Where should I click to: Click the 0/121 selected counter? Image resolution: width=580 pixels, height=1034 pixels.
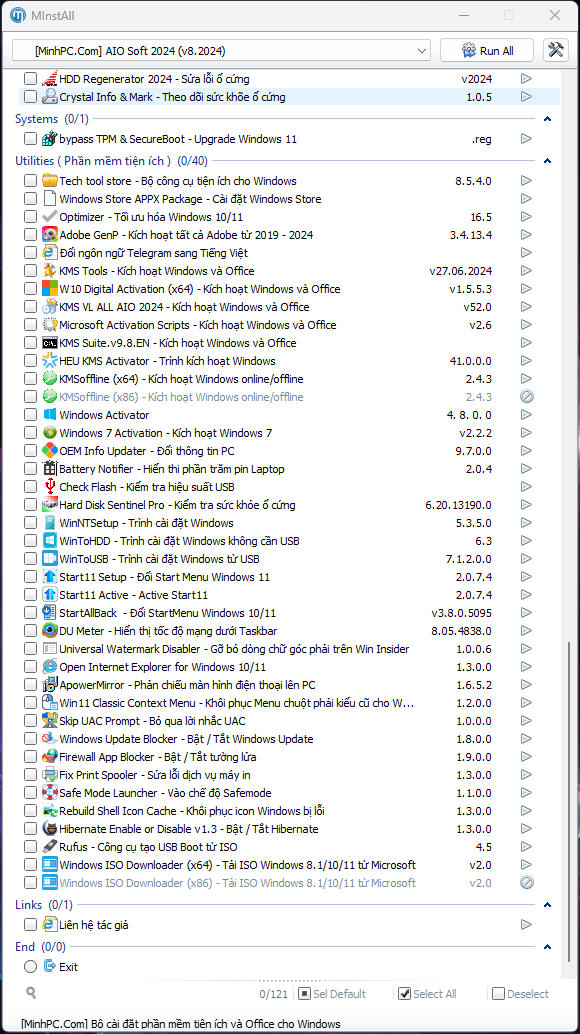(x=274, y=994)
